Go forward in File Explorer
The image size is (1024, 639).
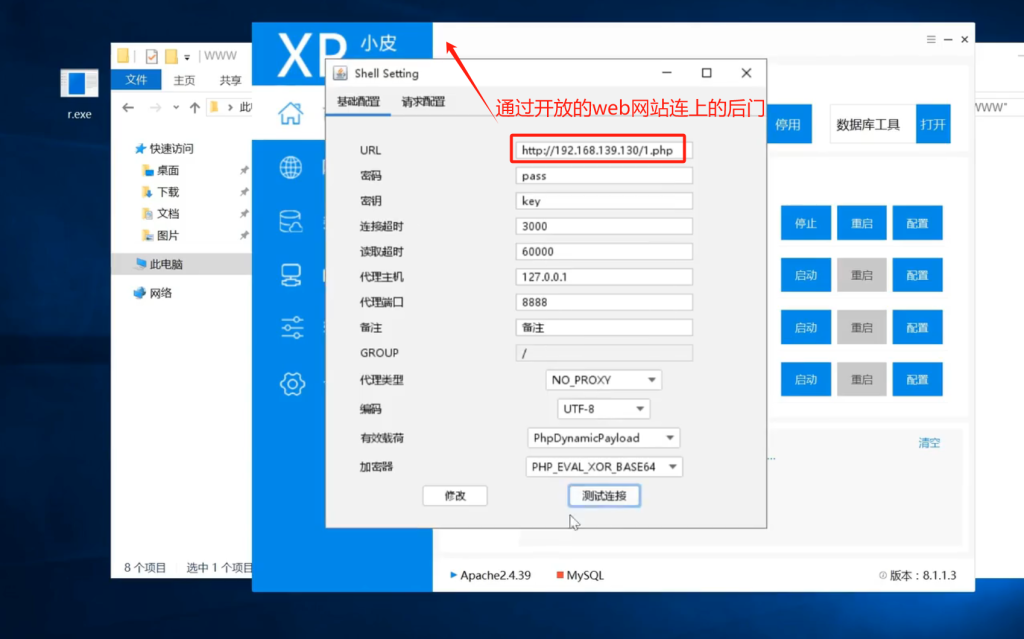pyautogui.click(x=155, y=107)
